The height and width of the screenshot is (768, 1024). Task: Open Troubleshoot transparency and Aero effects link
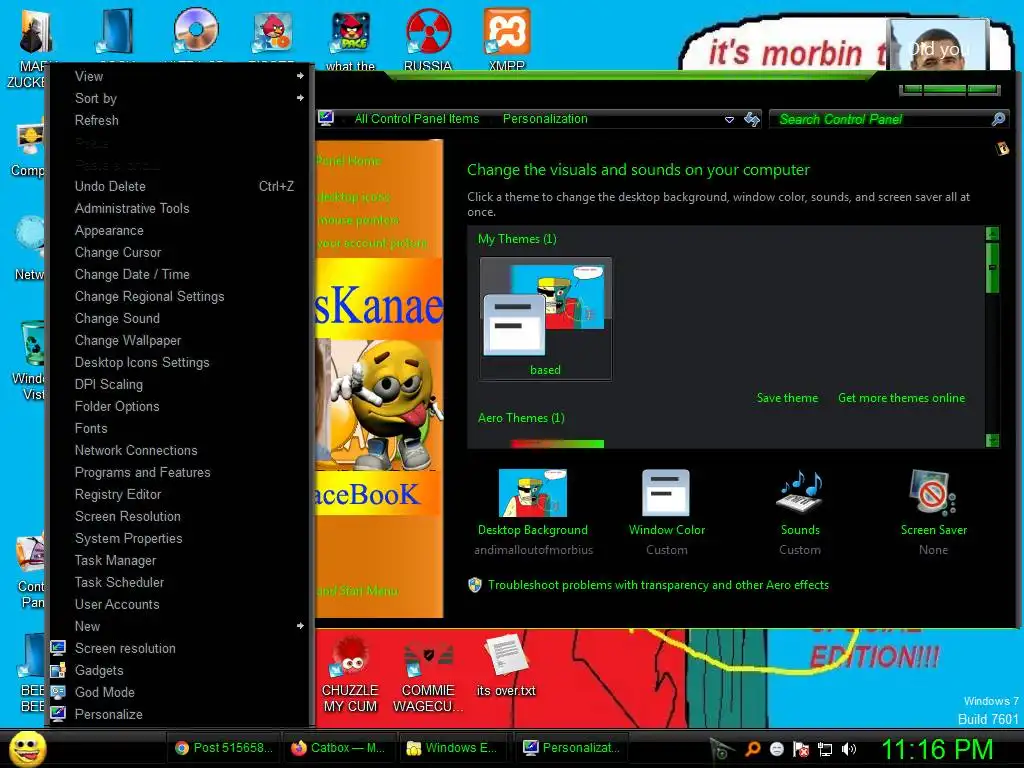(x=658, y=585)
